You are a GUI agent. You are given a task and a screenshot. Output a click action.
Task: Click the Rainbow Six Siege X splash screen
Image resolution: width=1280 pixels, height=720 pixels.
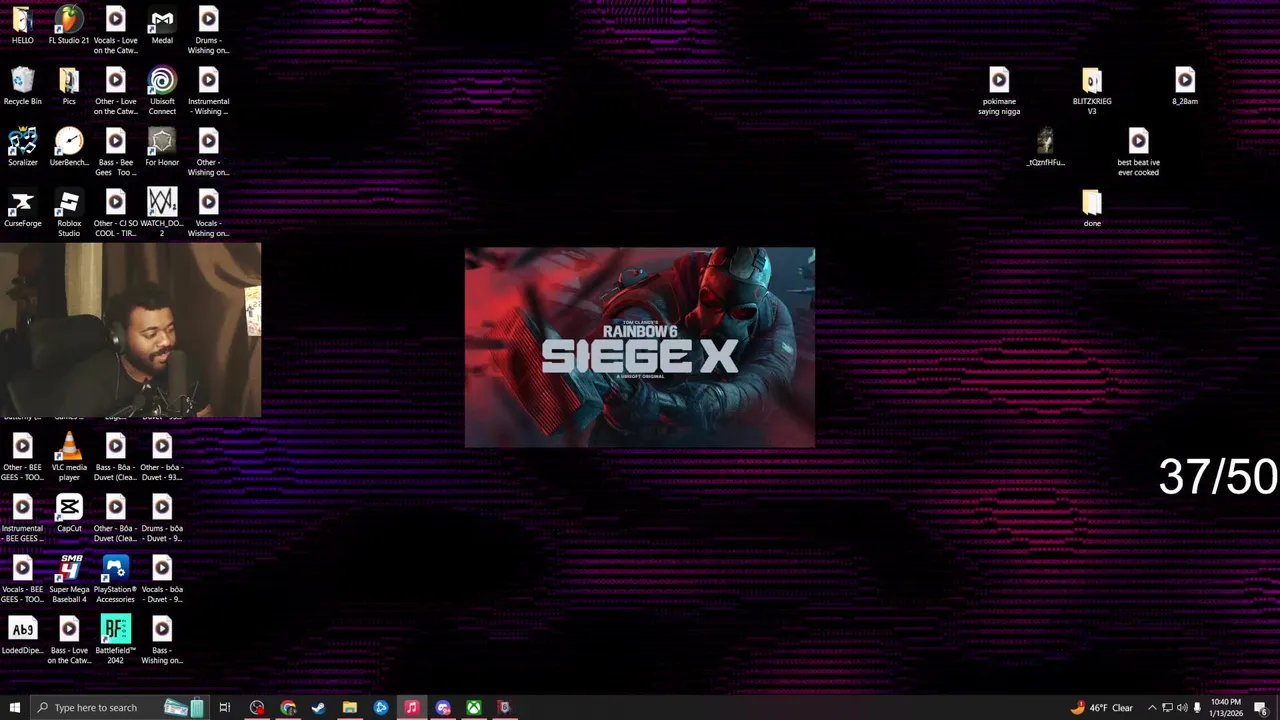[x=640, y=347]
